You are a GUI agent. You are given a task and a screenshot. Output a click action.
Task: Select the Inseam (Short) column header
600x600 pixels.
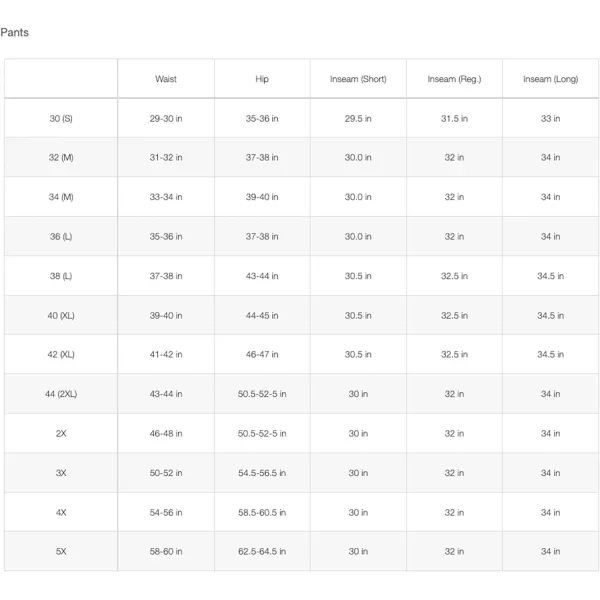358,79
